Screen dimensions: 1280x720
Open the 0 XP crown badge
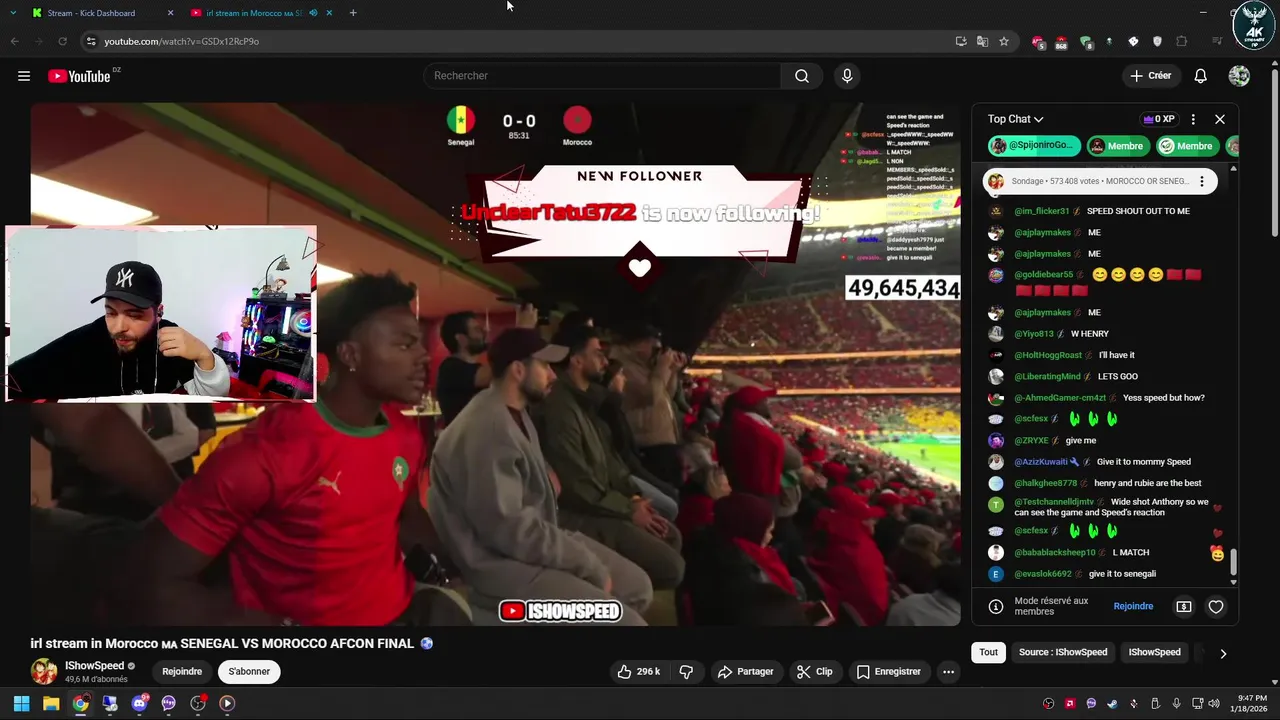[1158, 119]
